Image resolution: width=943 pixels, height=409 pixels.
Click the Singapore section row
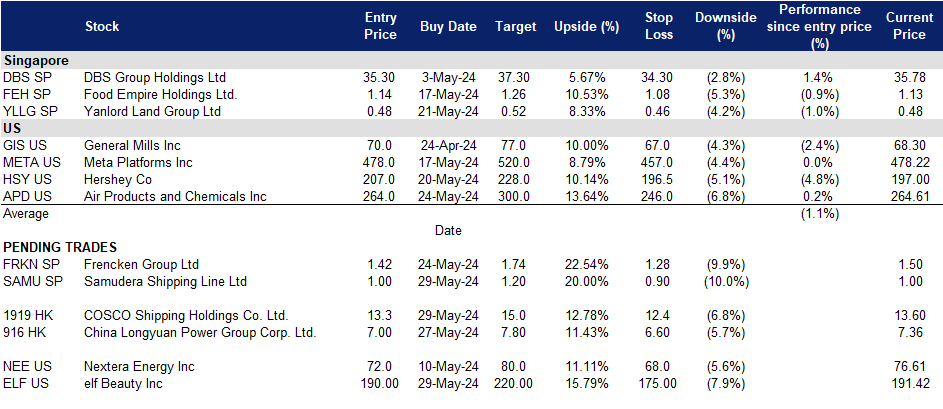coord(30,60)
